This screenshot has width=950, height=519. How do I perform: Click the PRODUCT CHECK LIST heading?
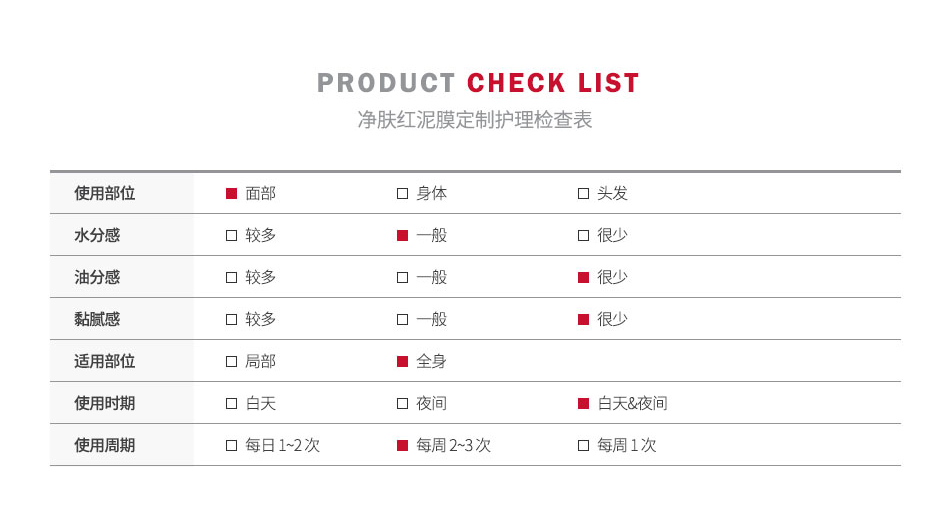pos(478,83)
